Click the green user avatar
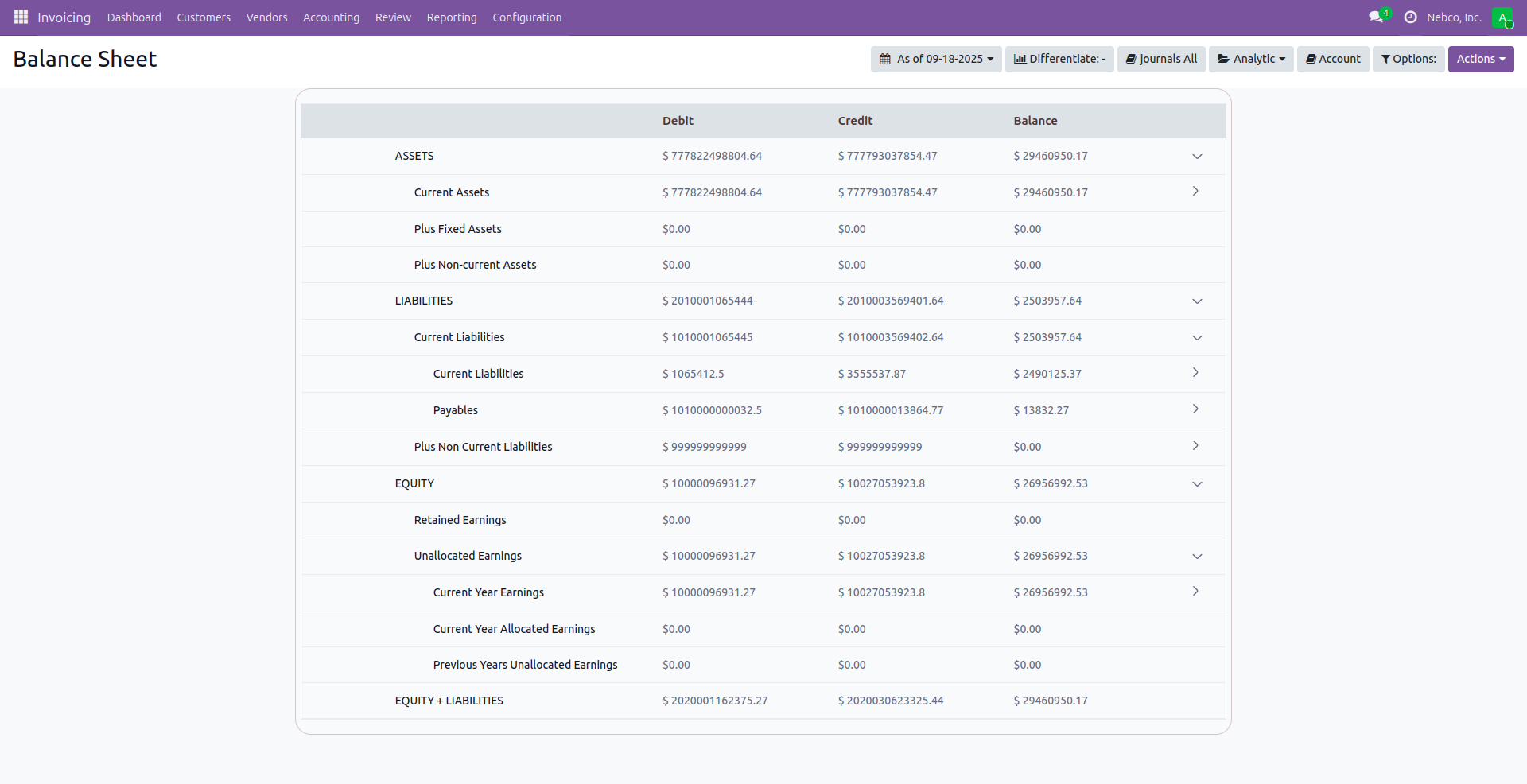The width and height of the screenshot is (1527, 784). tap(1502, 17)
